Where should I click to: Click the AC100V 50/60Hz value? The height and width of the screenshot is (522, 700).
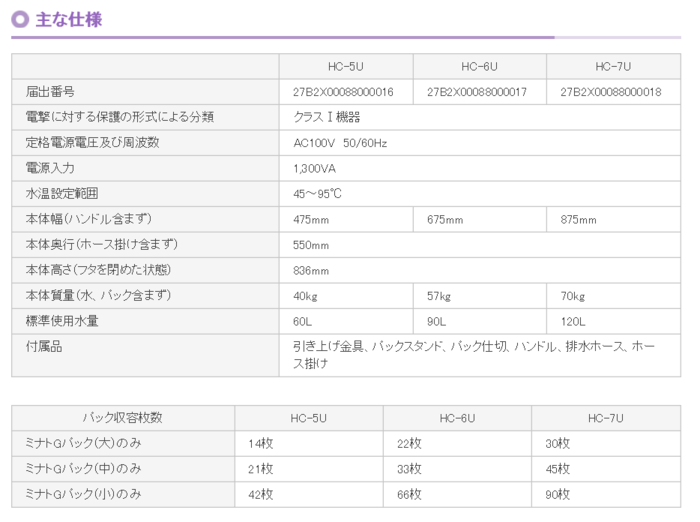(340, 143)
